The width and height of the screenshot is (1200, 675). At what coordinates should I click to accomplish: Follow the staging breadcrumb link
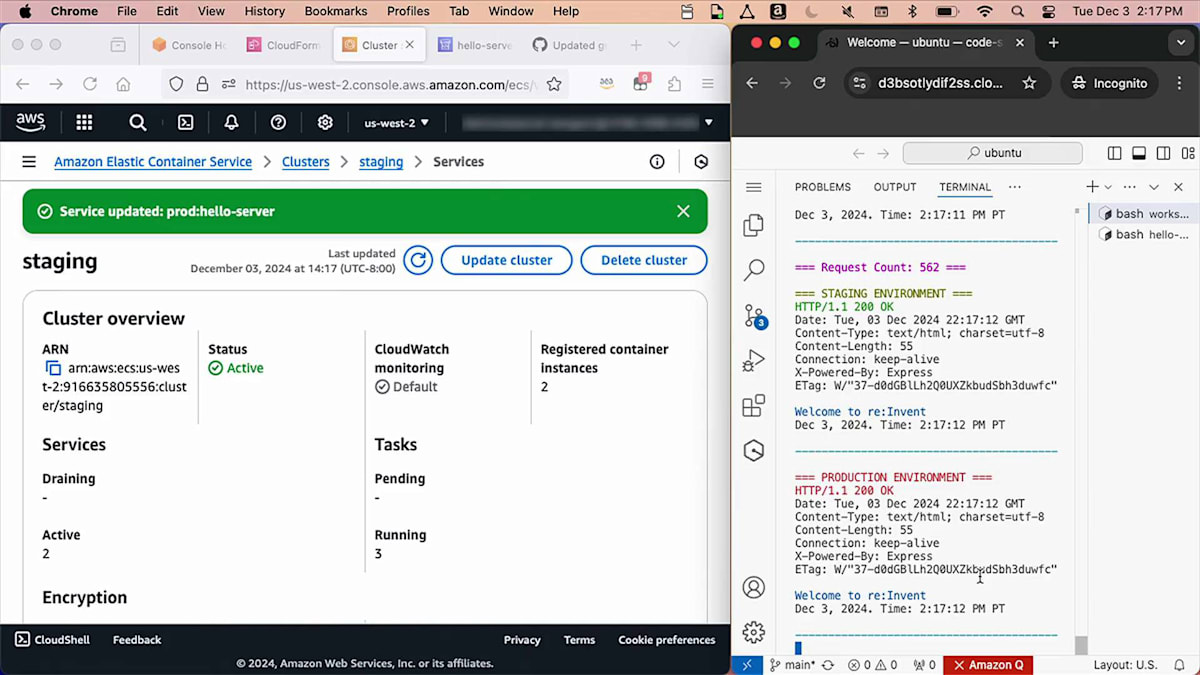coord(381,161)
